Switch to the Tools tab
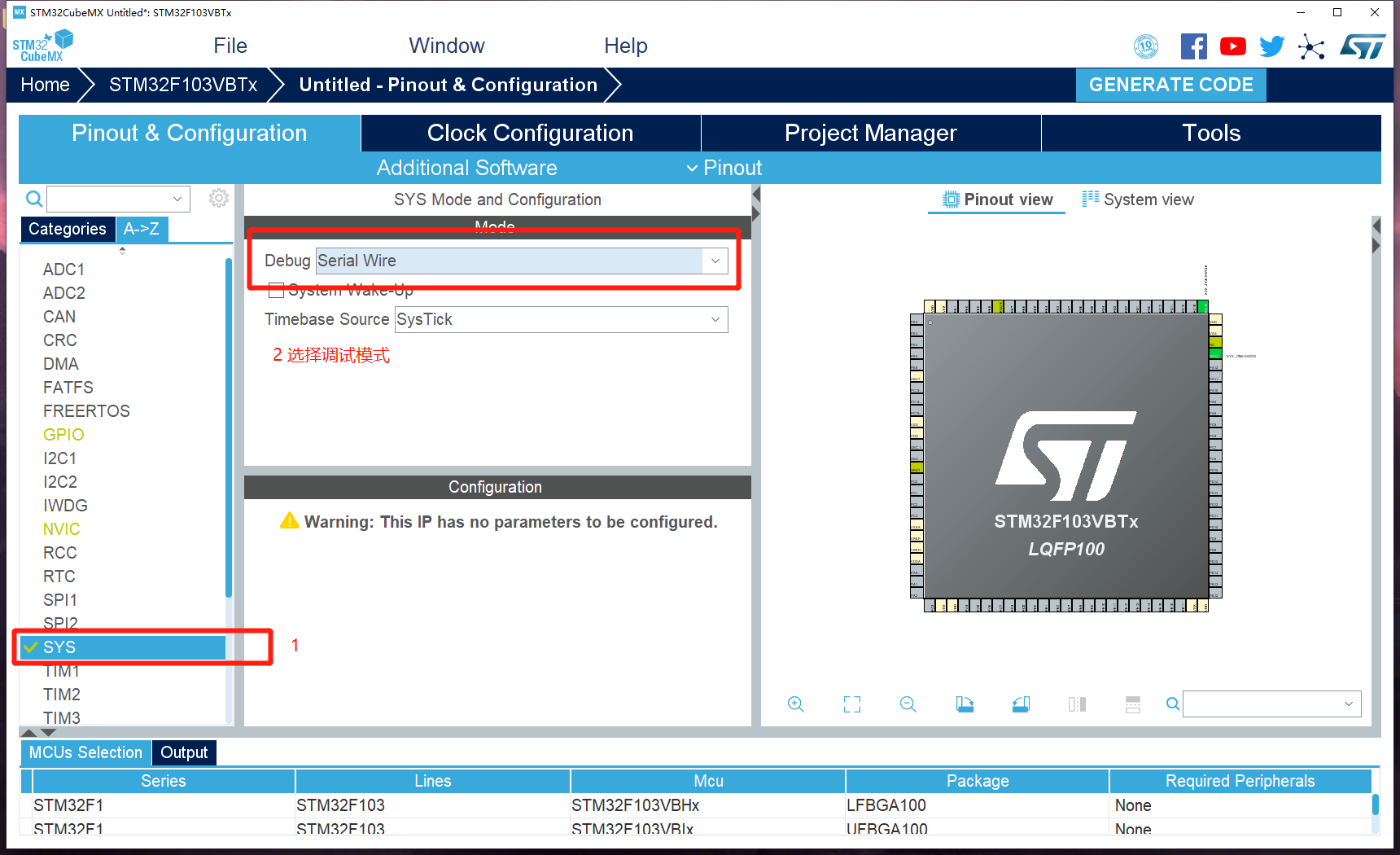This screenshot has width=1400, height=855. [1211, 133]
